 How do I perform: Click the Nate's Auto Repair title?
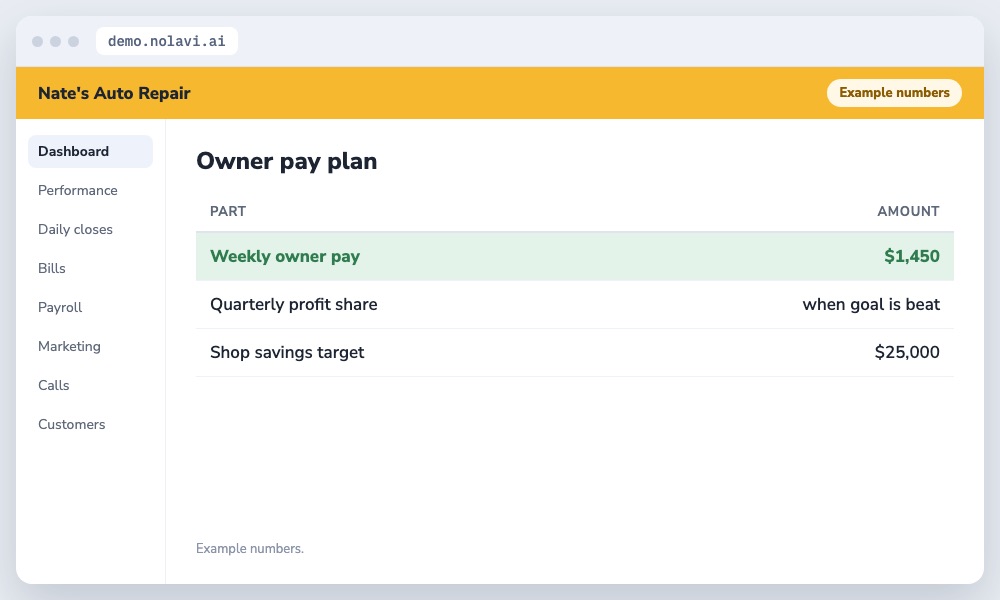point(114,93)
